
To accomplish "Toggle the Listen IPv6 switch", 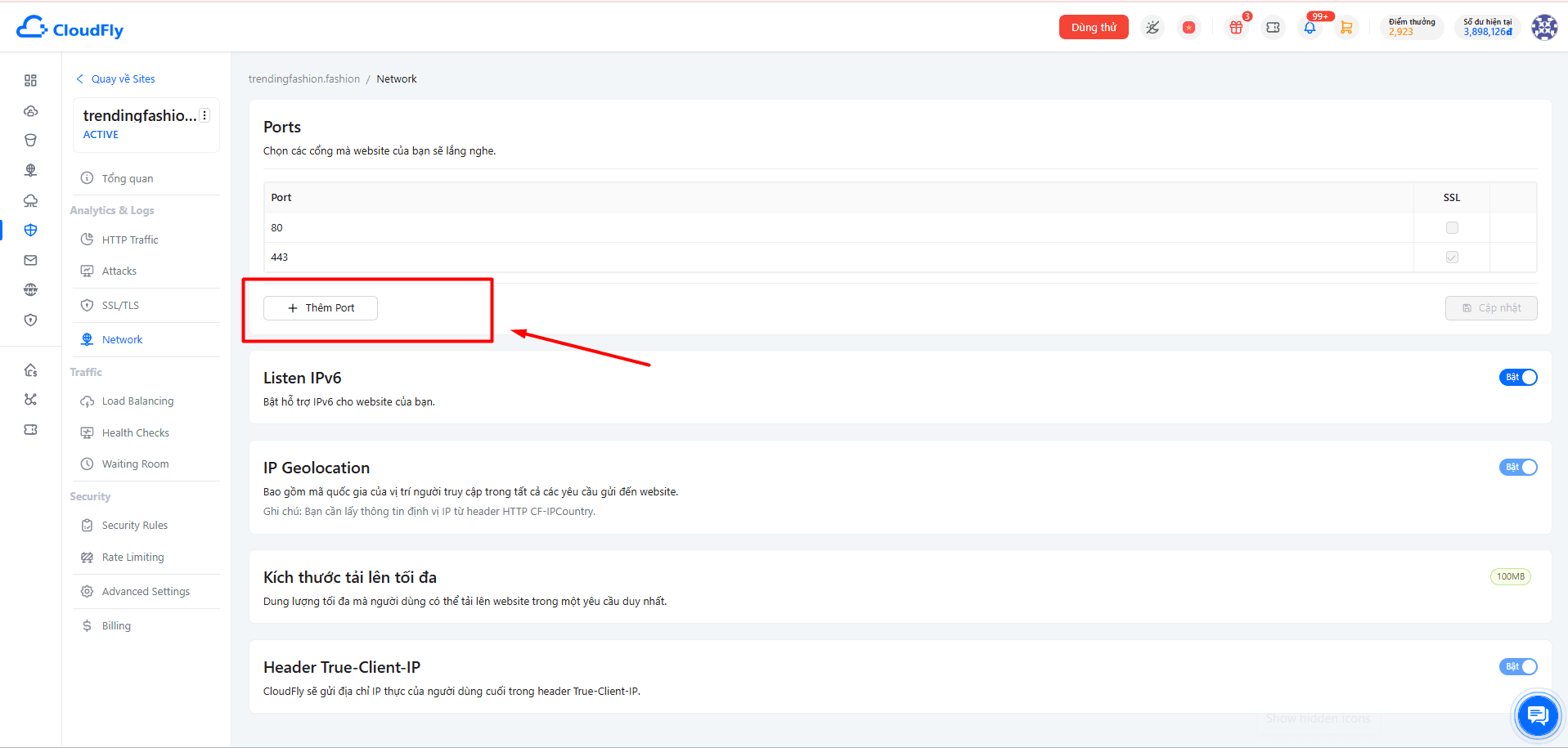I will pos(1518,377).
